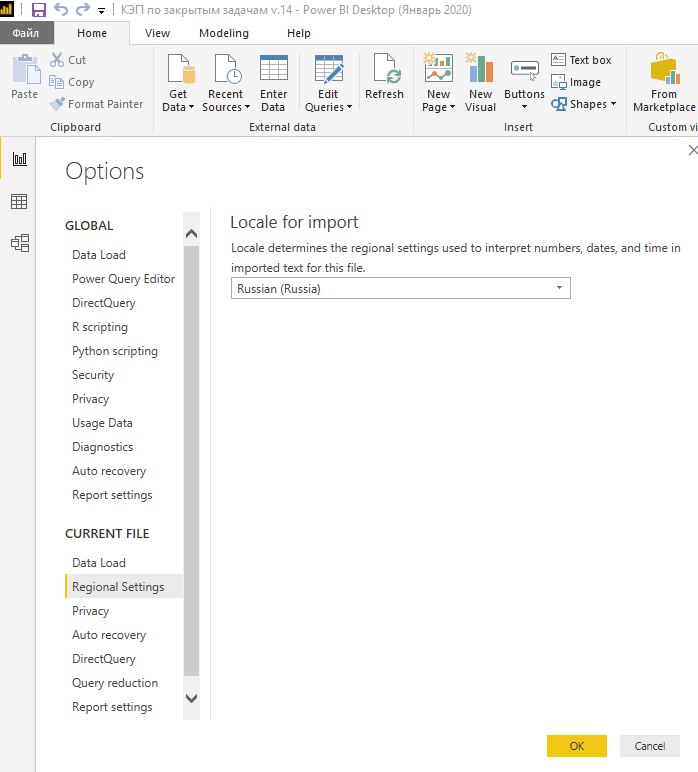The image size is (698, 772).
Task: Select Global Report settings
Action: click(112, 495)
